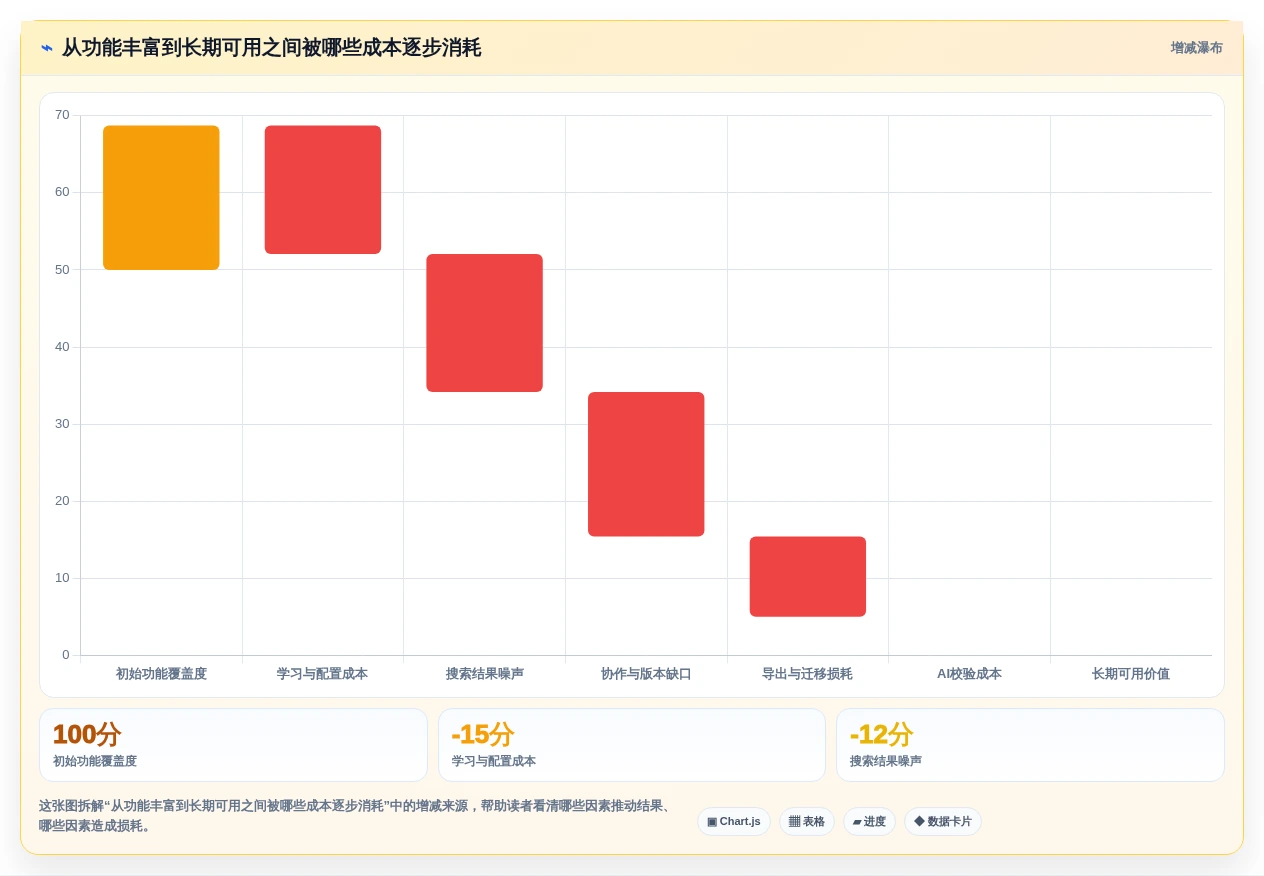Click the lightning icon beside the chart title
The image size is (1264, 876).
(x=47, y=48)
